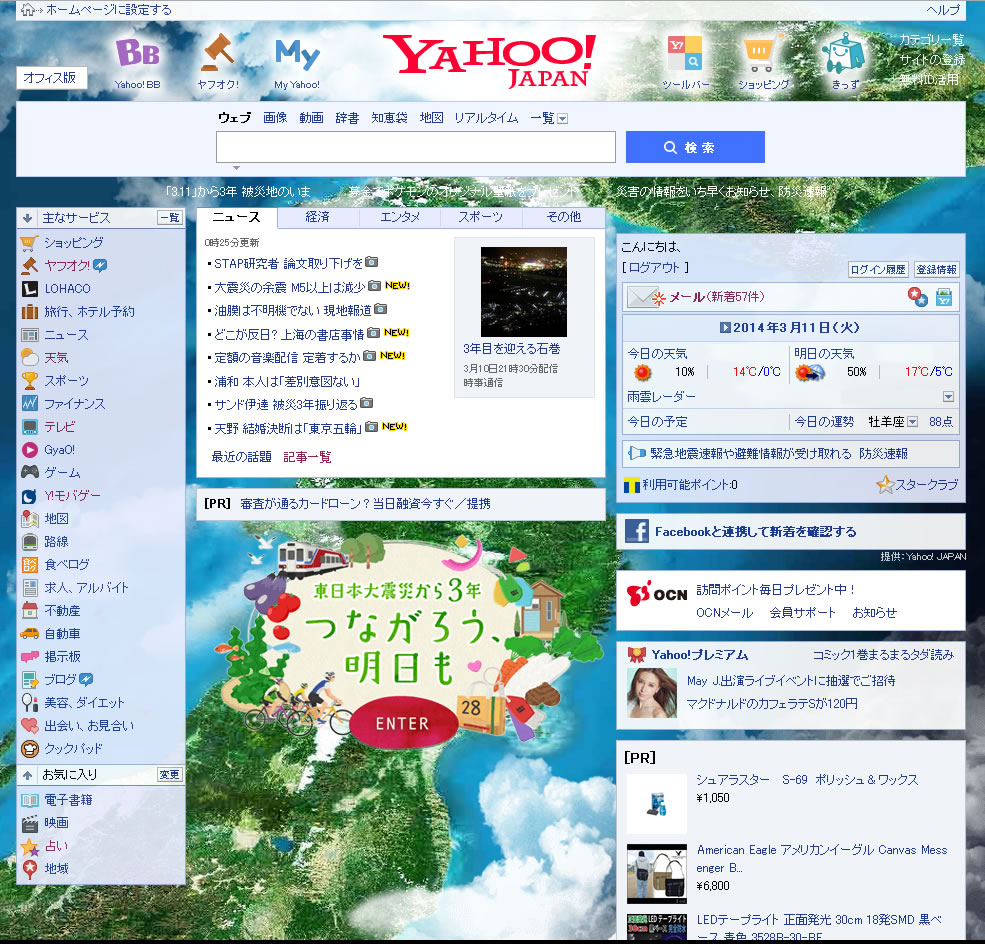
Task: Open the 占い star icon in favorites
Action: pyautogui.click(x=30, y=847)
